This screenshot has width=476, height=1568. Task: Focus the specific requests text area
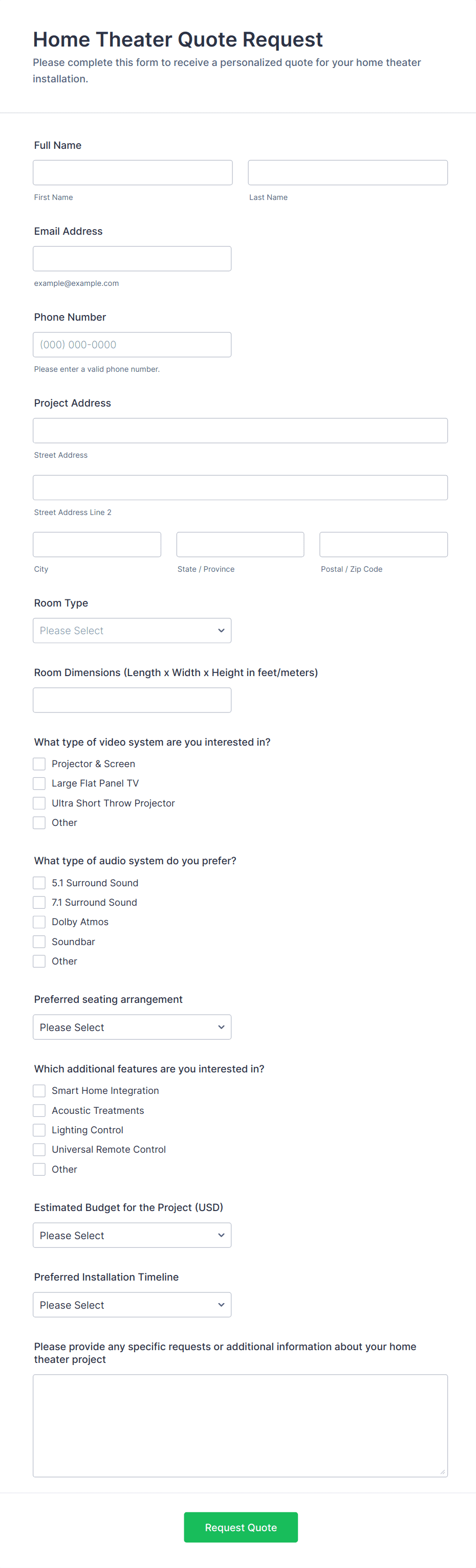pyautogui.click(x=240, y=1425)
